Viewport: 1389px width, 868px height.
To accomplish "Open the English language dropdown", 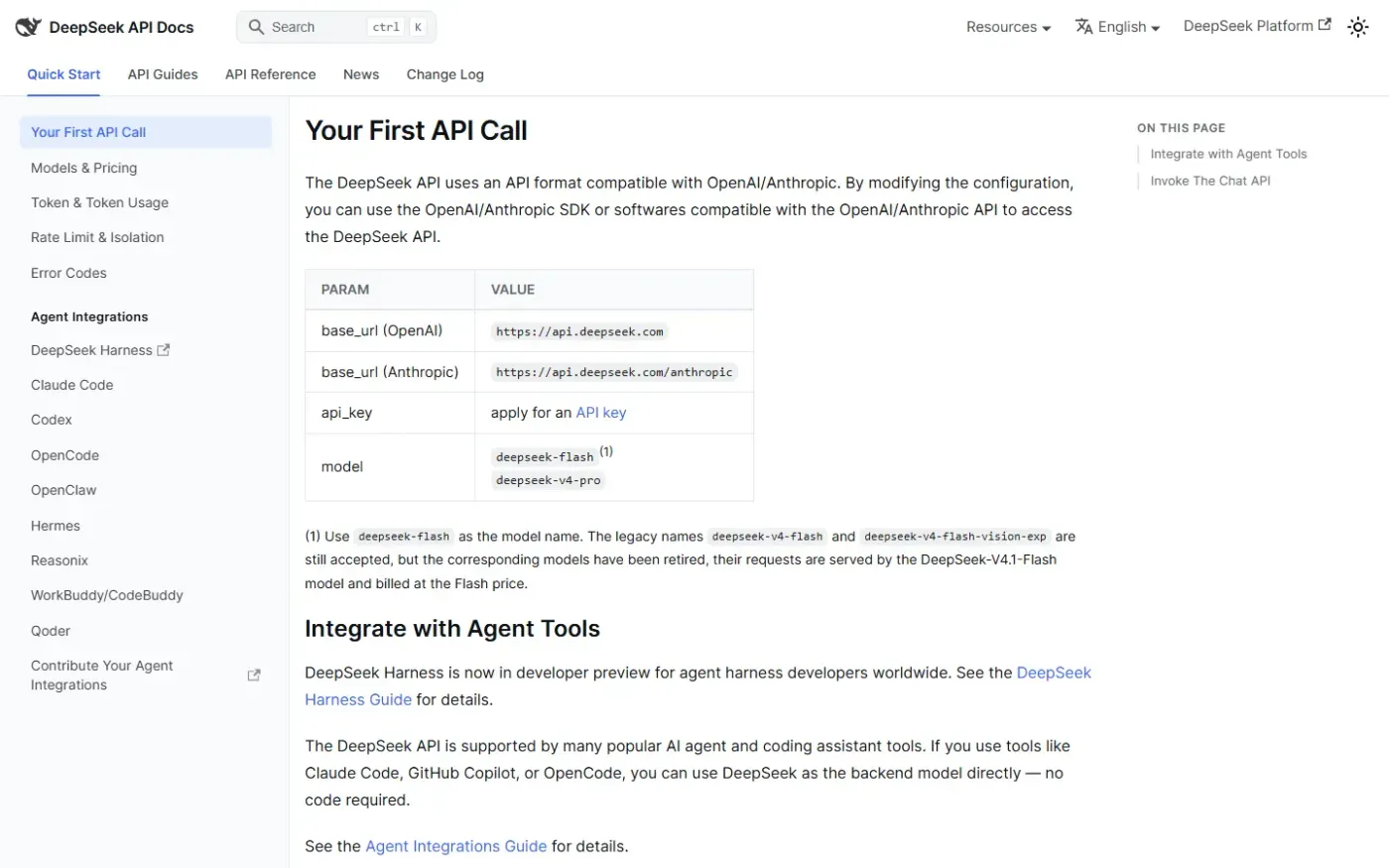I will [1118, 27].
